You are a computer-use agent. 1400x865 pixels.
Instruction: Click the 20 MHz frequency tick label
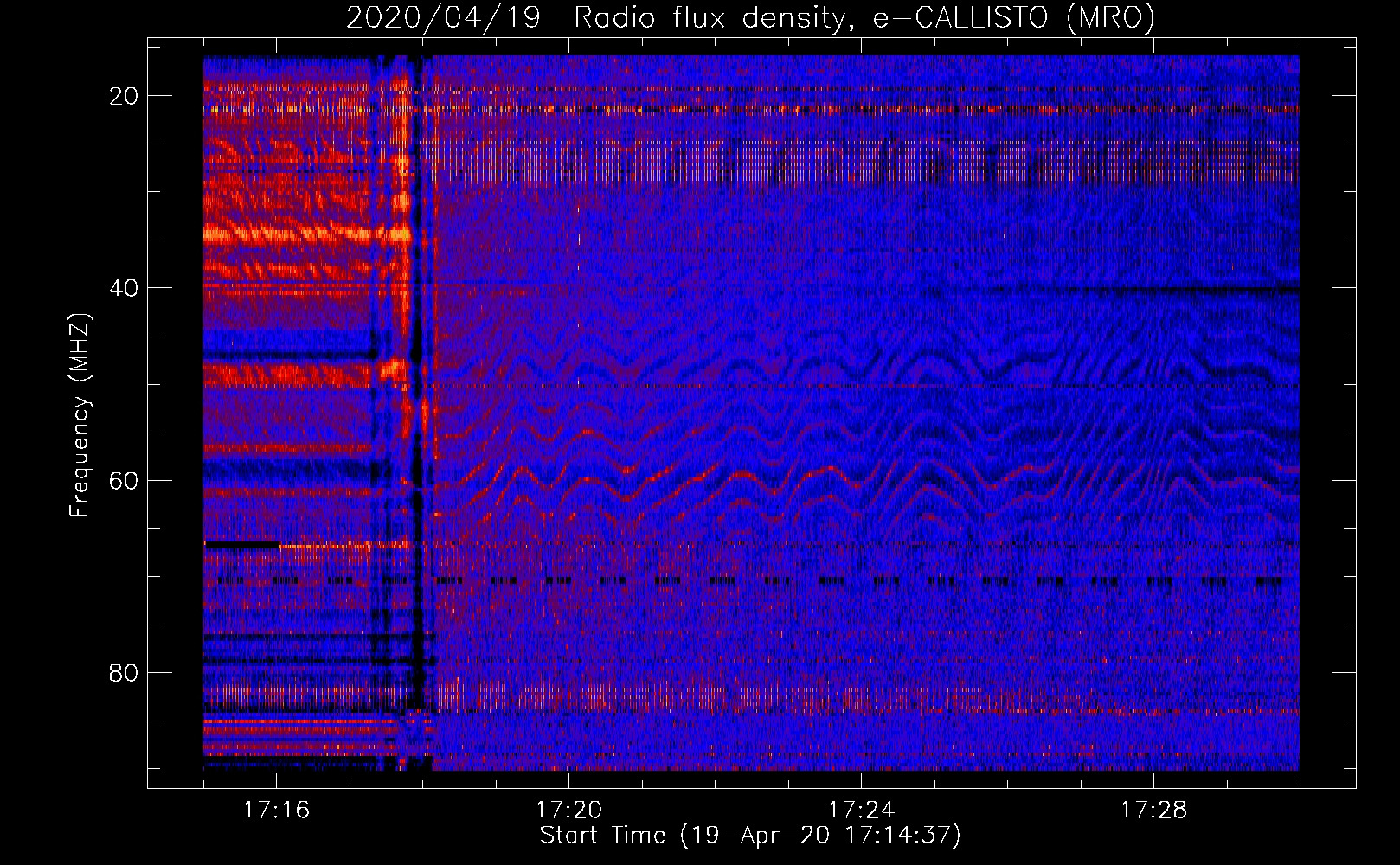coord(124,96)
